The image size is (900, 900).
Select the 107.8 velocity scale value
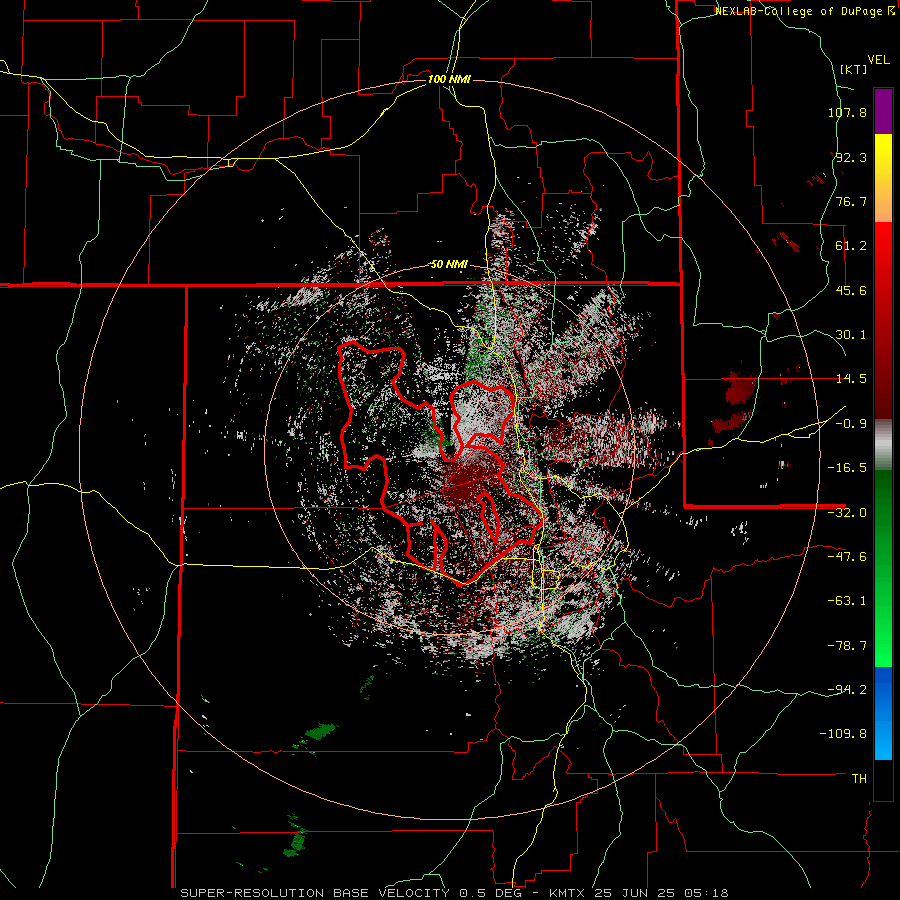click(x=847, y=112)
